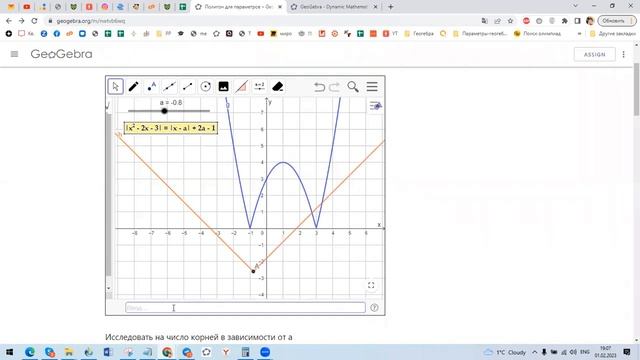Open File Explorer from the taskbar

coord(69,352)
